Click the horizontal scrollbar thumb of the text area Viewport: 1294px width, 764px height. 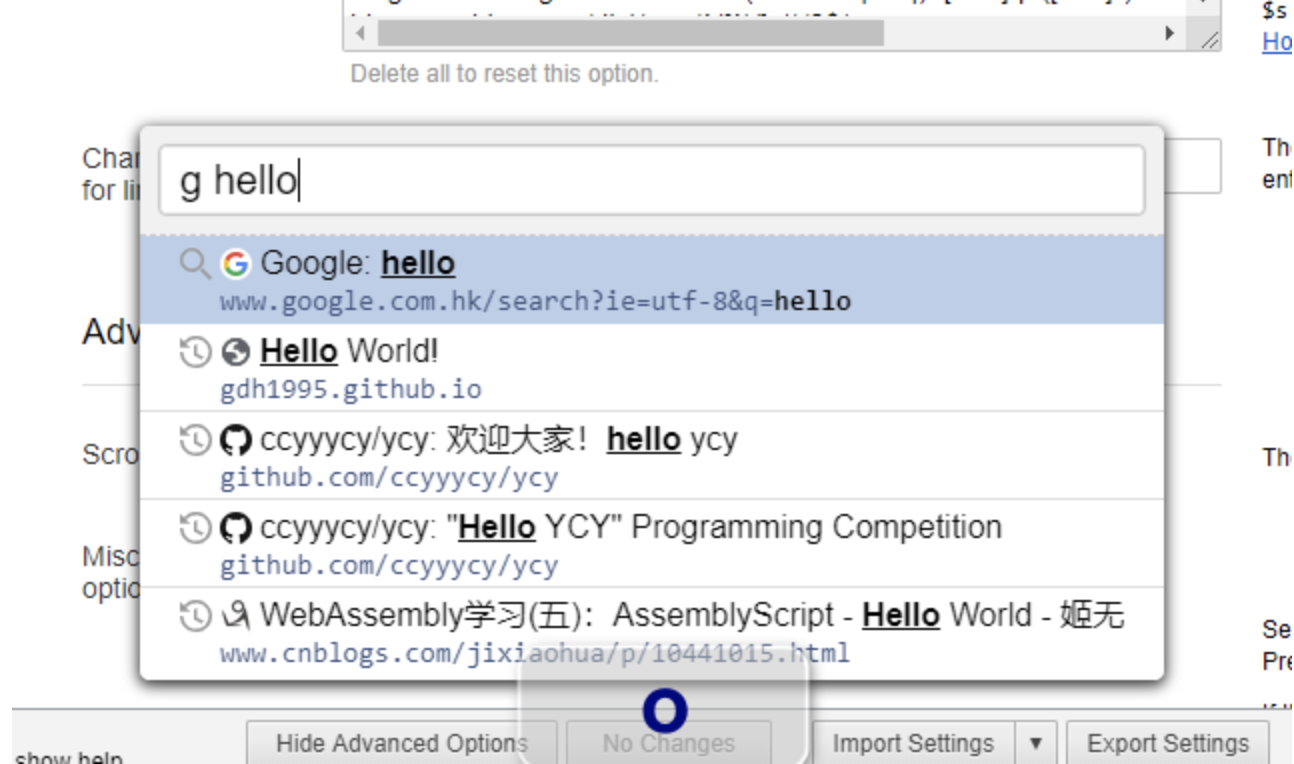pyautogui.click(x=631, y=33)
